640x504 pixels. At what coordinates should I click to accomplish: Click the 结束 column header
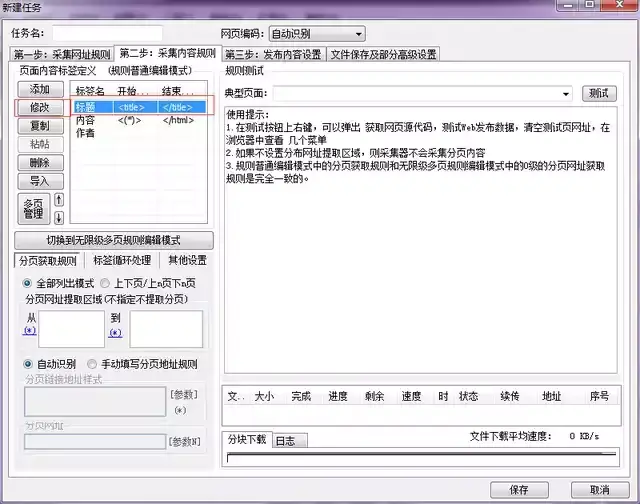(178, 91)
